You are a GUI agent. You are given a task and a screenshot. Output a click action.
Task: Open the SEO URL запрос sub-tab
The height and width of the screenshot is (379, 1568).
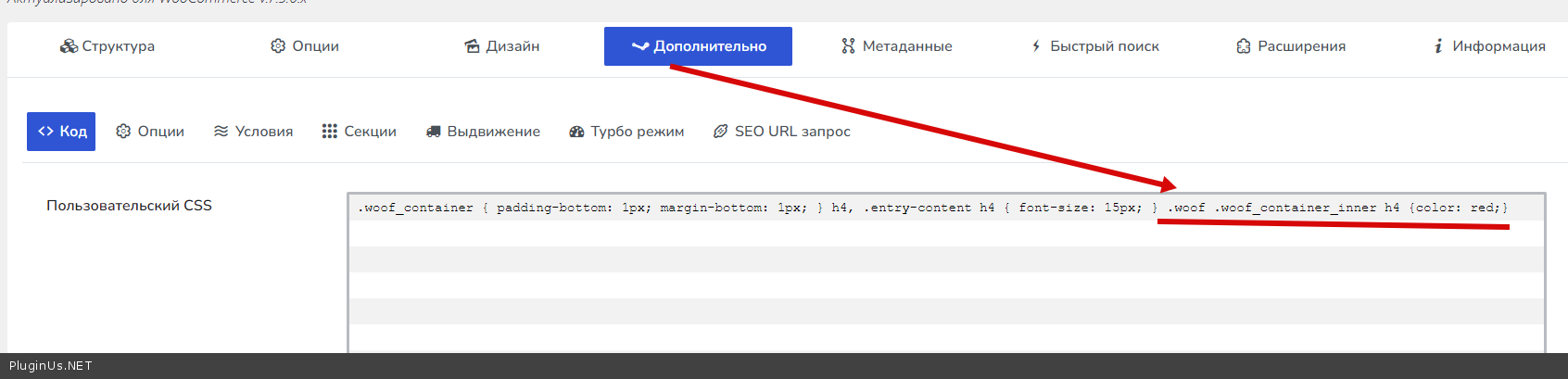coord(781,132)
